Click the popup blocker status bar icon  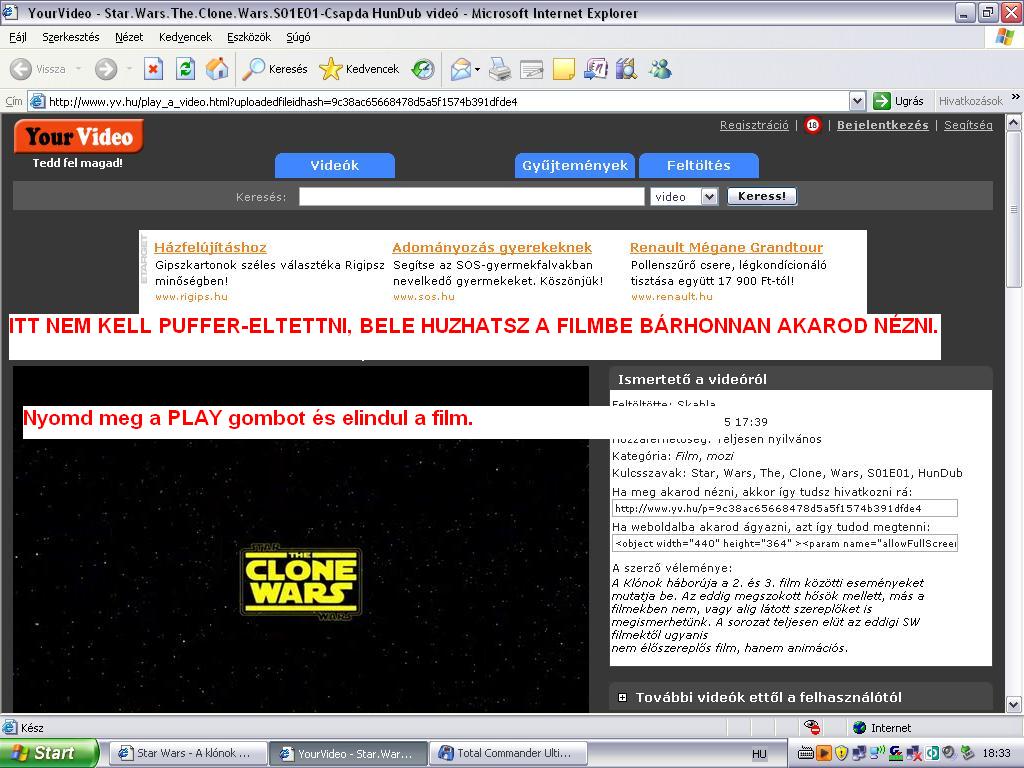[812, 728]
